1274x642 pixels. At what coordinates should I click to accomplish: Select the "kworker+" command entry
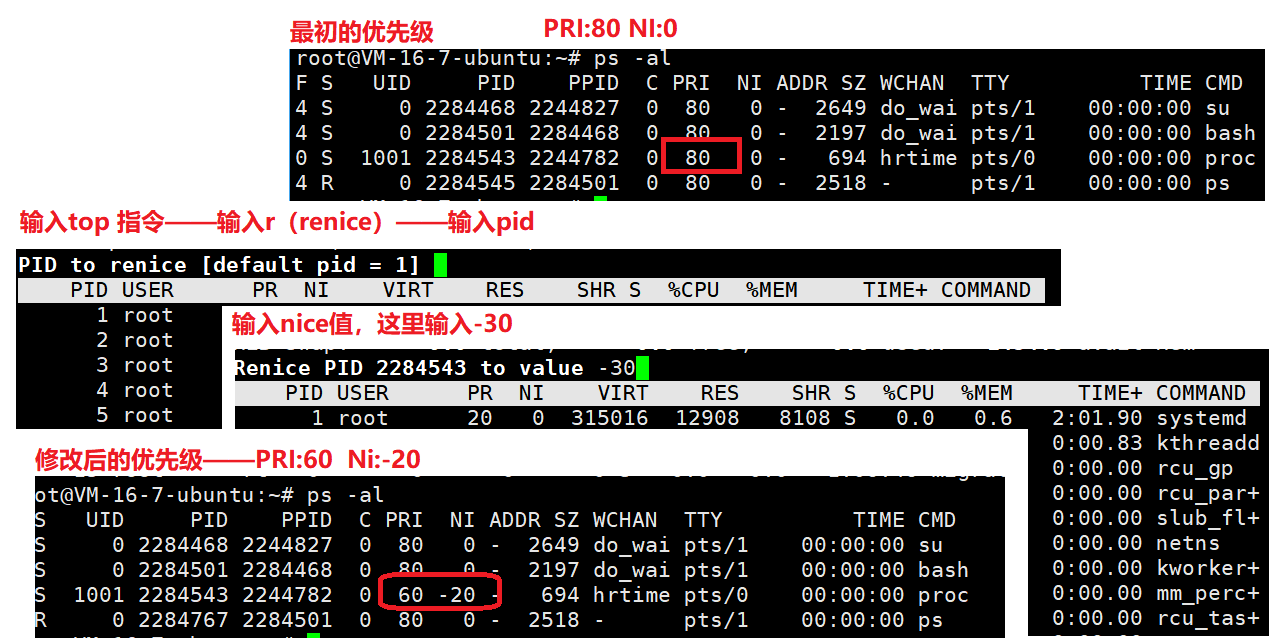(1208, 568)
